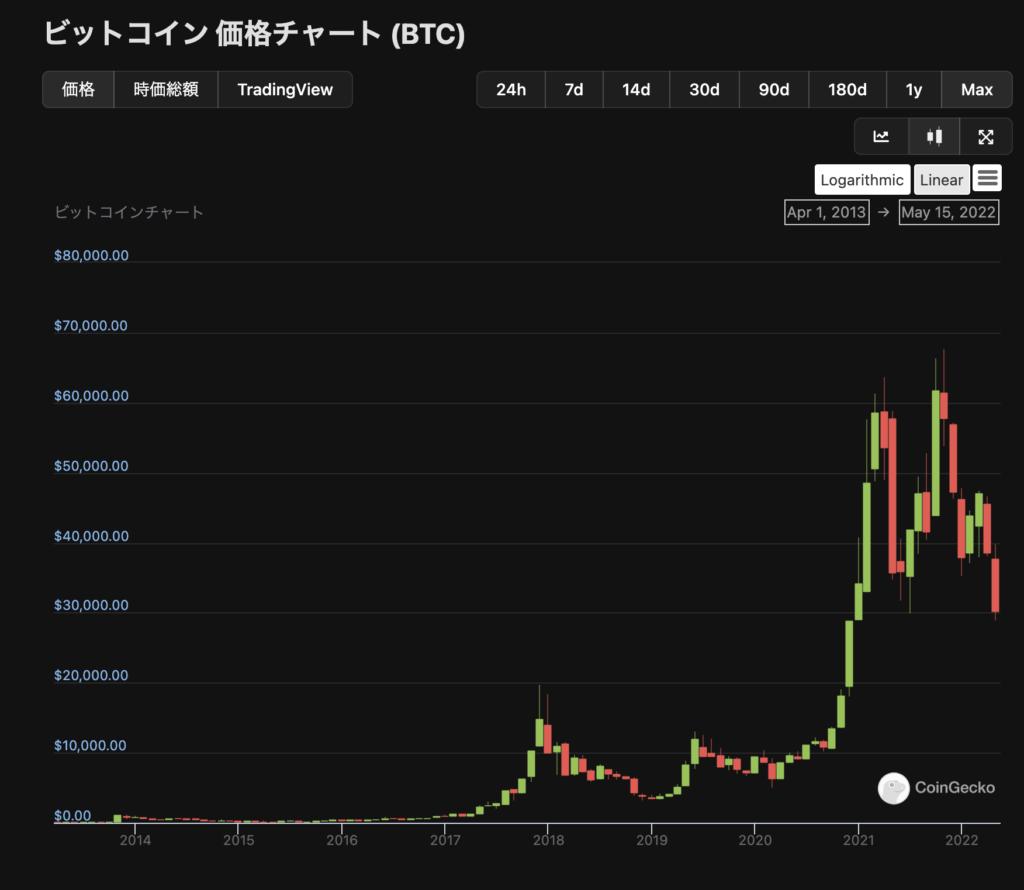The width and height of the screenshot is (1024, 890).
Task: Set the range to 7d
Action: pyautogui.click(x=574, y=89)
